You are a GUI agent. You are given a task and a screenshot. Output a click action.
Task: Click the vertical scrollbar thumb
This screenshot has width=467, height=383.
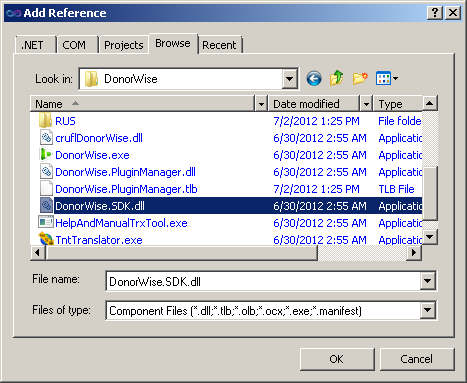click(430, 193)
